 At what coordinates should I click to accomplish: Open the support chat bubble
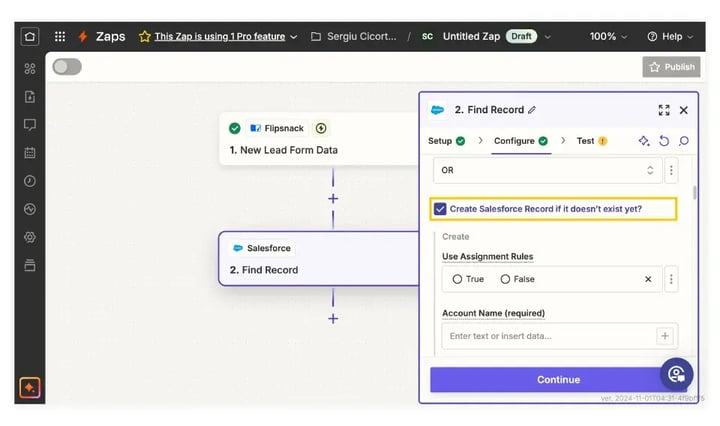[x=676, y=374]
